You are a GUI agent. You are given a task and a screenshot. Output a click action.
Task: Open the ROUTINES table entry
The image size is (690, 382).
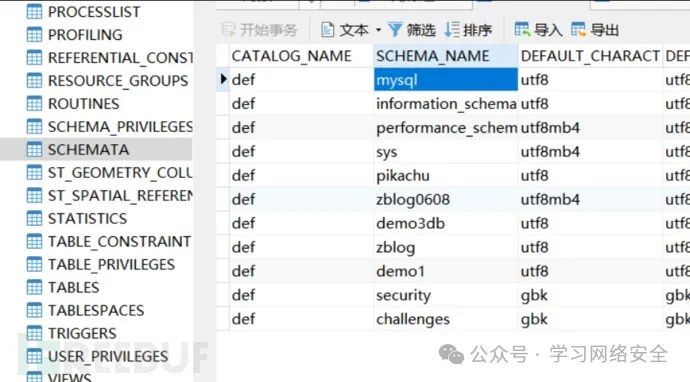pyautogui.click(x=84, y=104)
